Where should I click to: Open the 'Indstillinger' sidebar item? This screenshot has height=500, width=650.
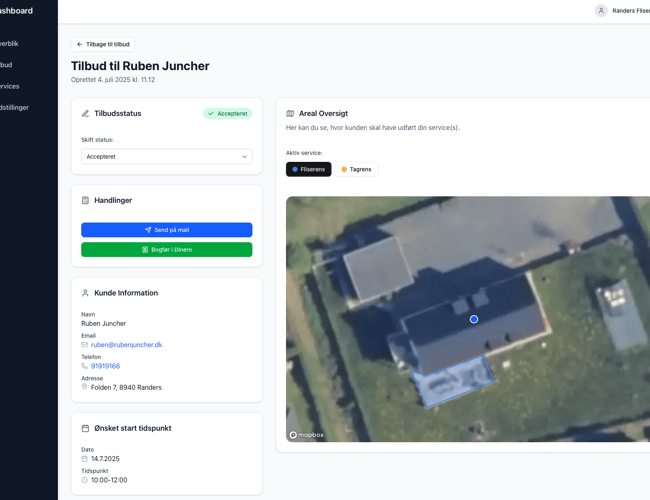point(15,108)
